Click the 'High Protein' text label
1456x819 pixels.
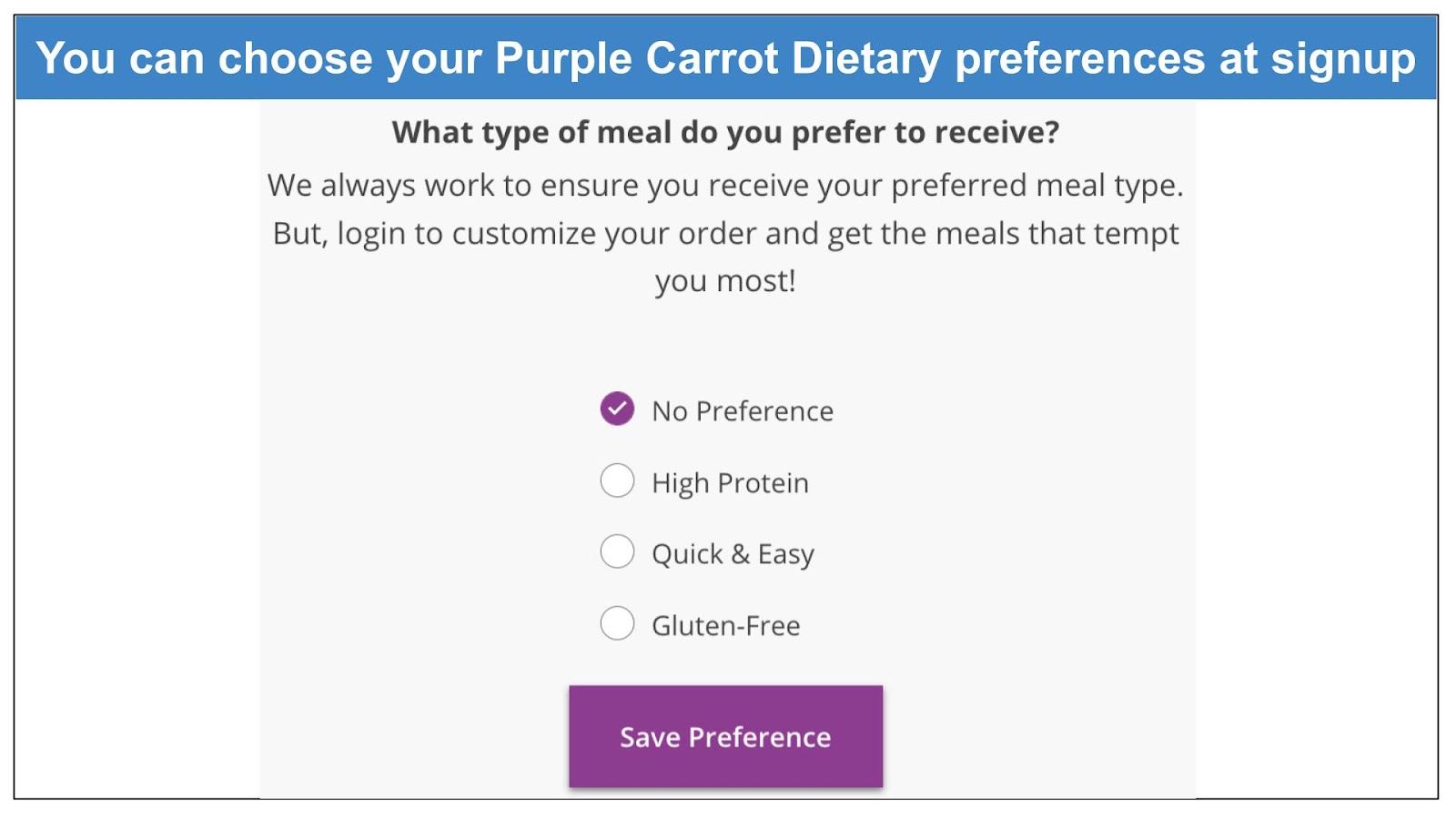[730, 483]
